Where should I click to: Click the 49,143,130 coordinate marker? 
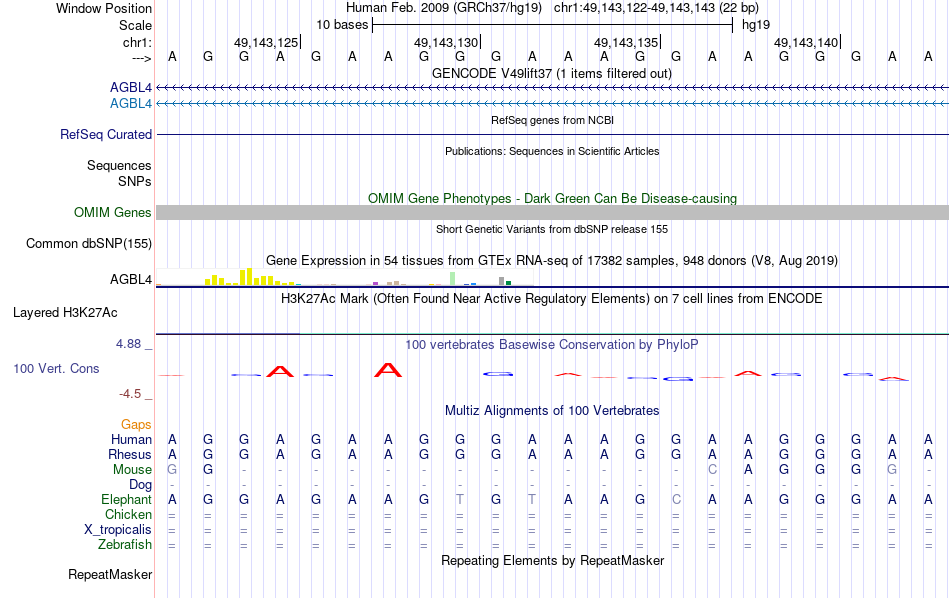point(446,42)
